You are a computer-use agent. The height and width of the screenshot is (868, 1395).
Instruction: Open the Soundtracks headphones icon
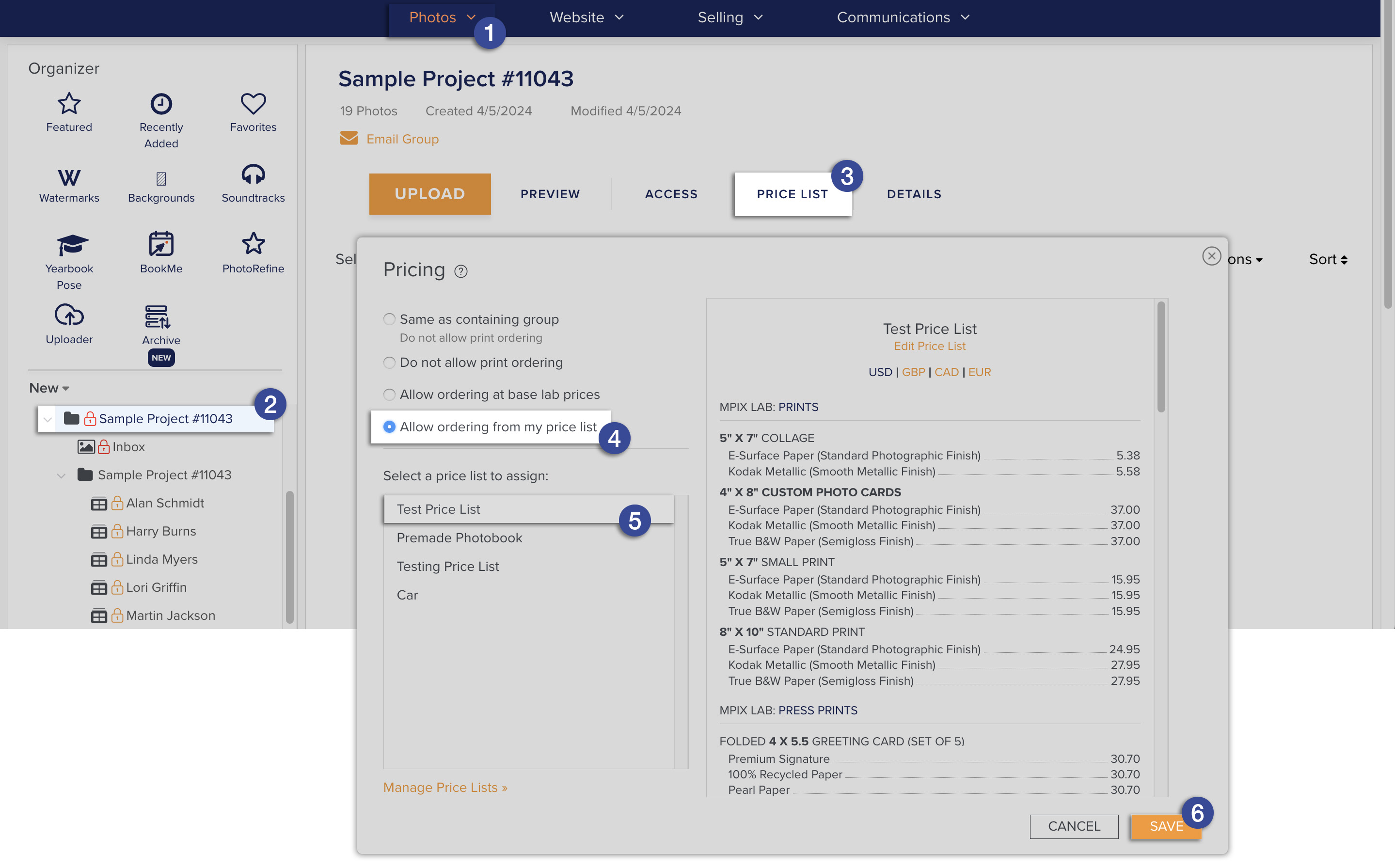pos(253,174)
